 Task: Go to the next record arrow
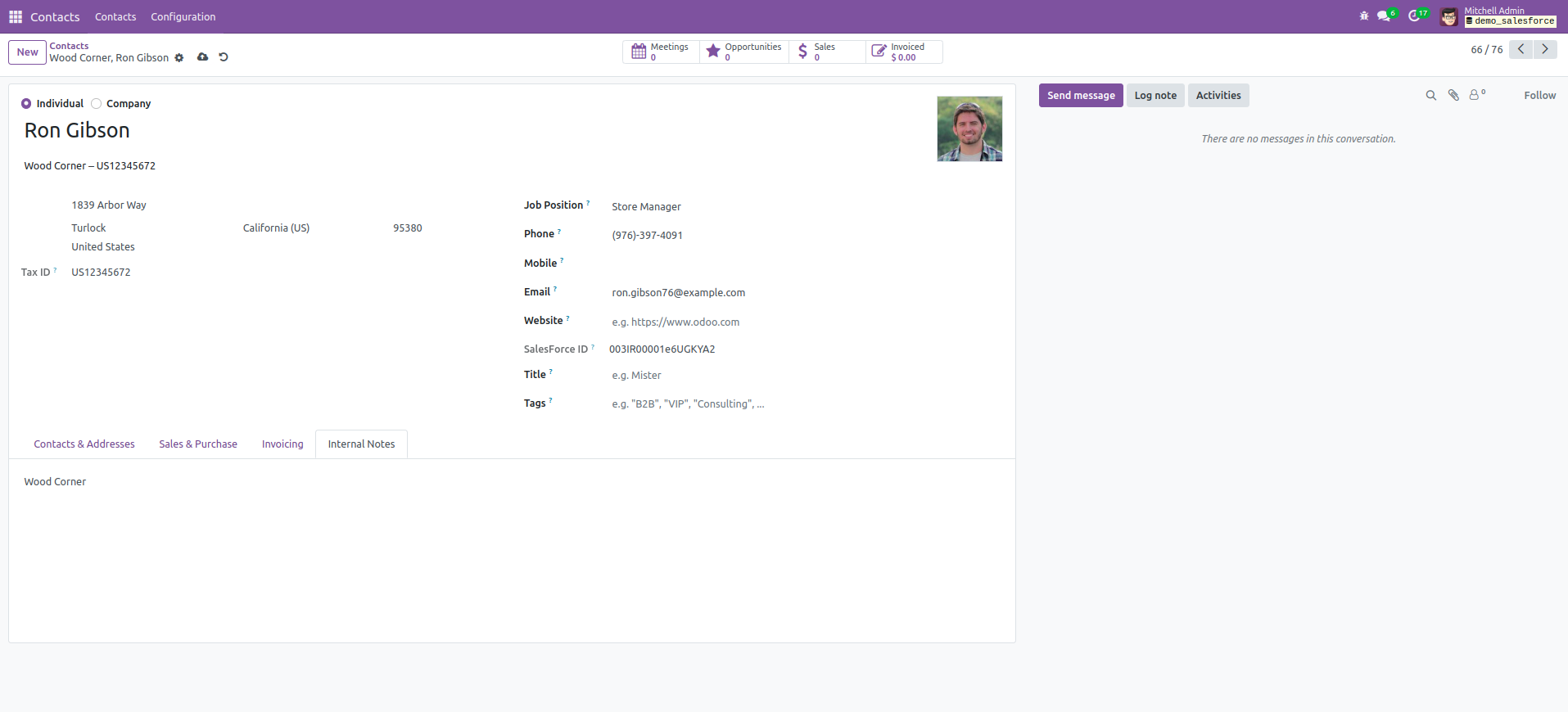click(1545, 49)
